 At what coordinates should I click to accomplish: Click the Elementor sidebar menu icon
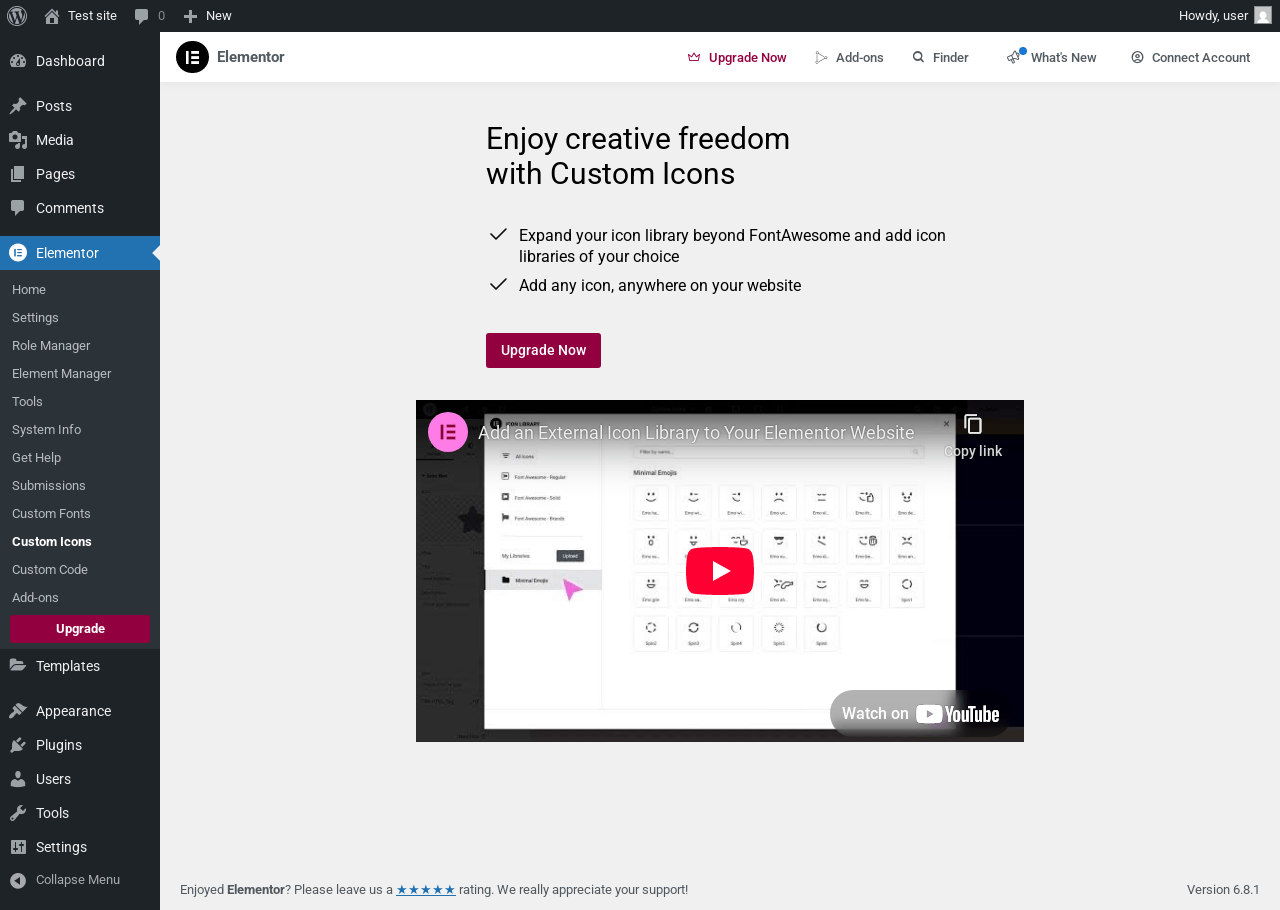click(x=18, y=253)
